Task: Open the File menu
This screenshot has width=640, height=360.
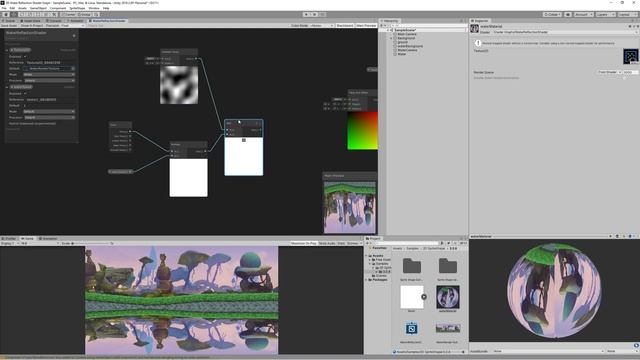Action: point(4,8)
